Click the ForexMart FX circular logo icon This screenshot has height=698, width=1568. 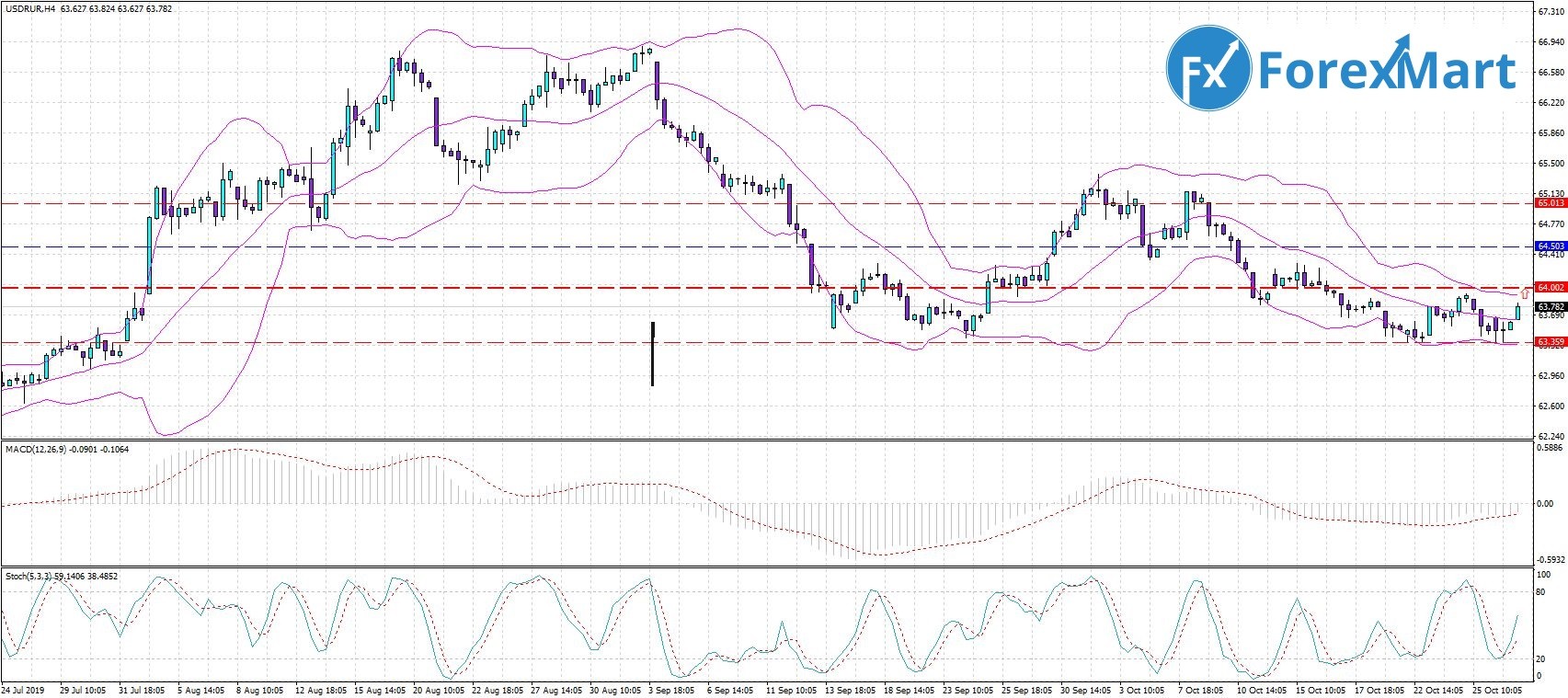[1208, 69]
